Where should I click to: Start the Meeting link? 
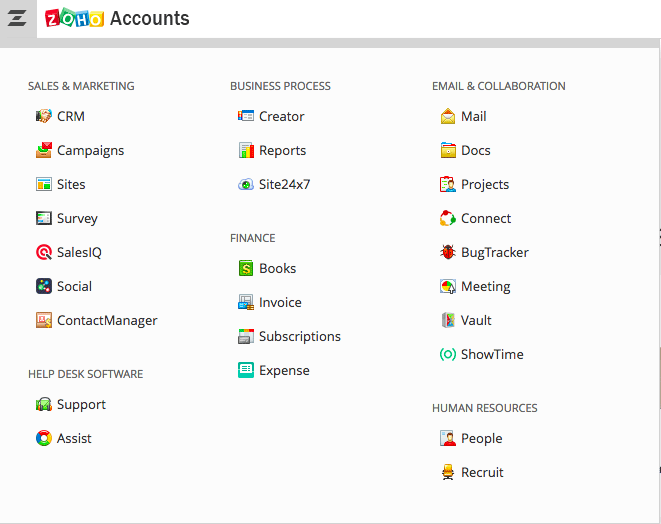pyautogui.click(x=486, y=287)
